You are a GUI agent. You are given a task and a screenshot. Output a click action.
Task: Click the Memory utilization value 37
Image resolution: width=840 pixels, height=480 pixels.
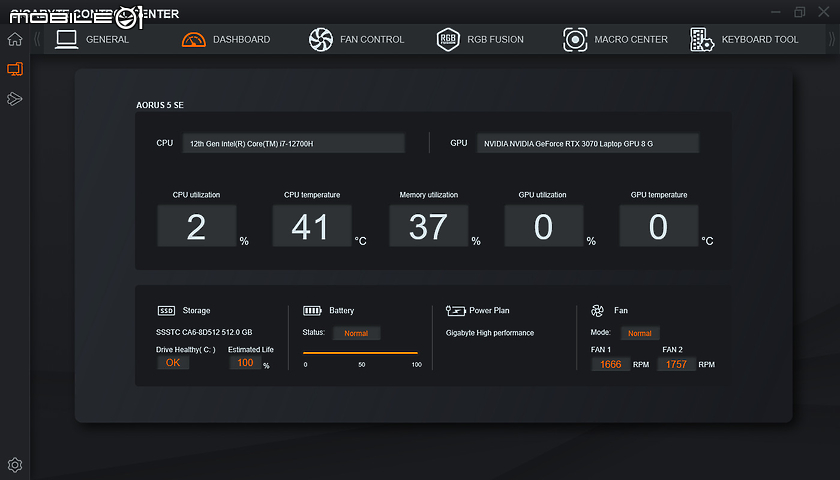coord(429,226)
